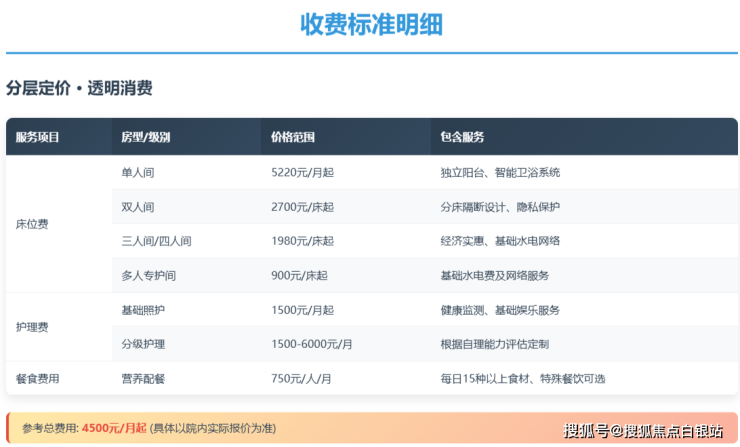The height and width of the screenshot is (447, 740).
Task: Click the 房型/级别 column header
Action: (145, 137)
